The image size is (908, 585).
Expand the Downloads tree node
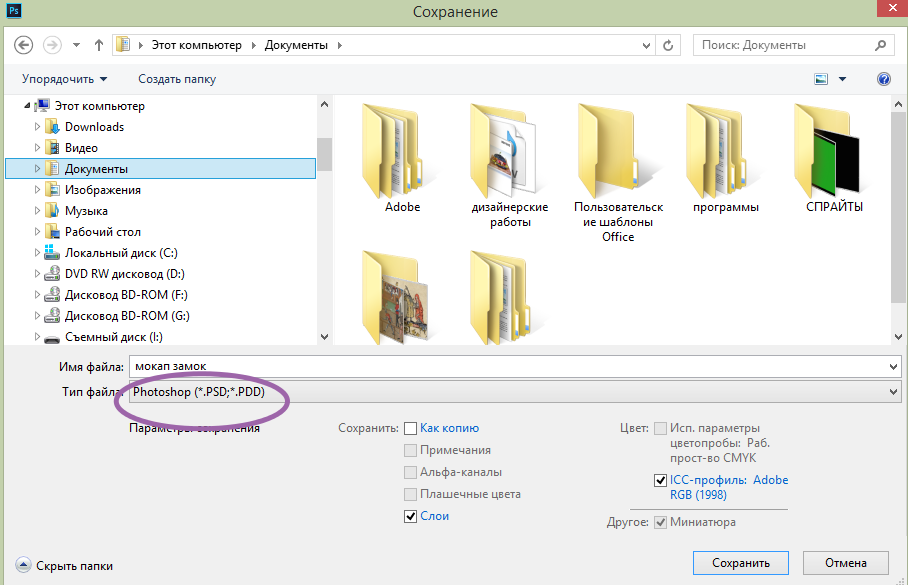coord(38,127)
